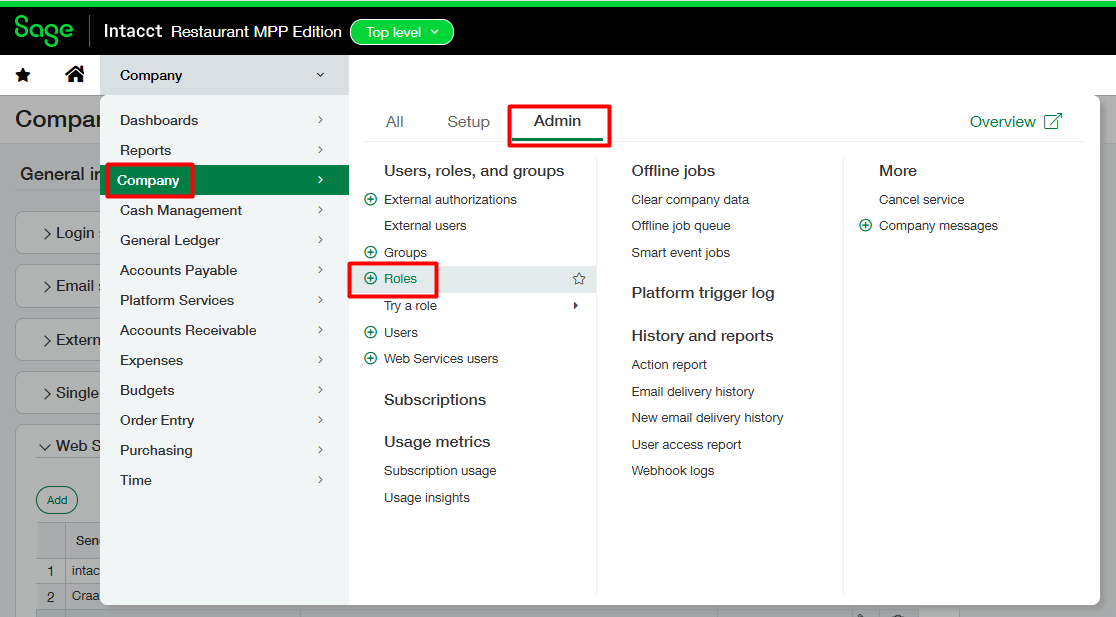The image size is (1116, 617).
Task: Go to the Home icon
Action: point(75,74)
